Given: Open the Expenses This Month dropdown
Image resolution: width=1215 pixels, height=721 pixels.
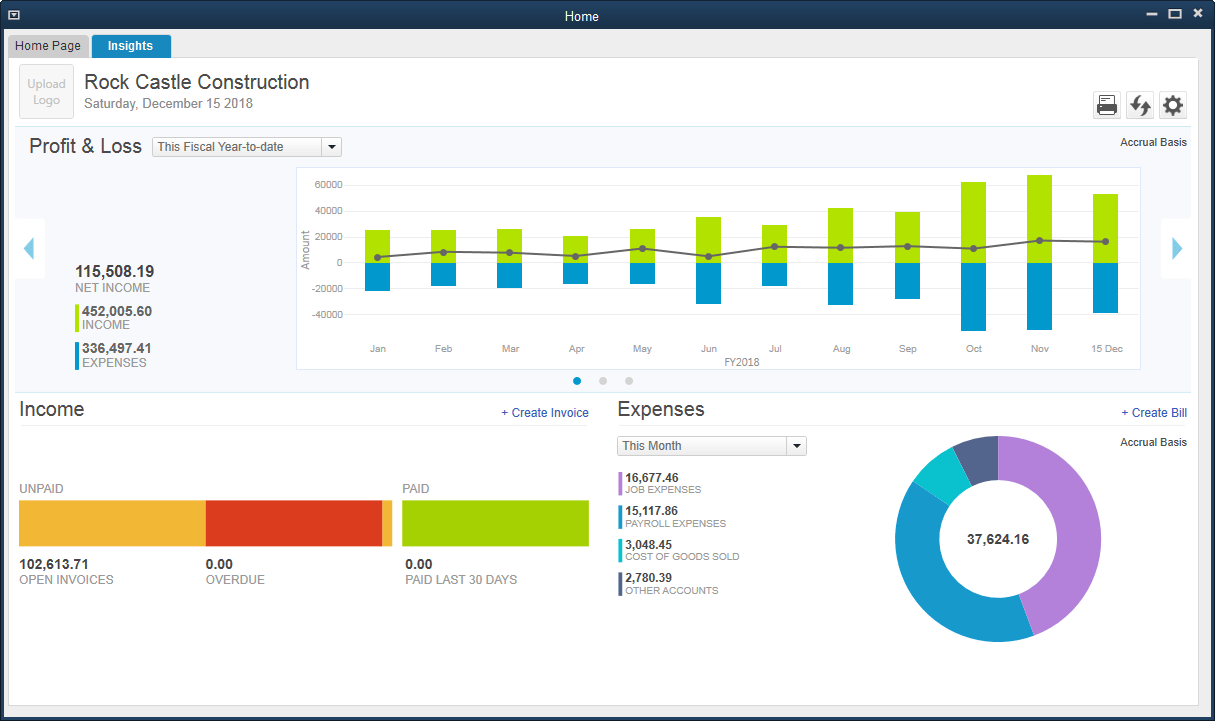Looking at the screenshot, I should click(711, 445).
